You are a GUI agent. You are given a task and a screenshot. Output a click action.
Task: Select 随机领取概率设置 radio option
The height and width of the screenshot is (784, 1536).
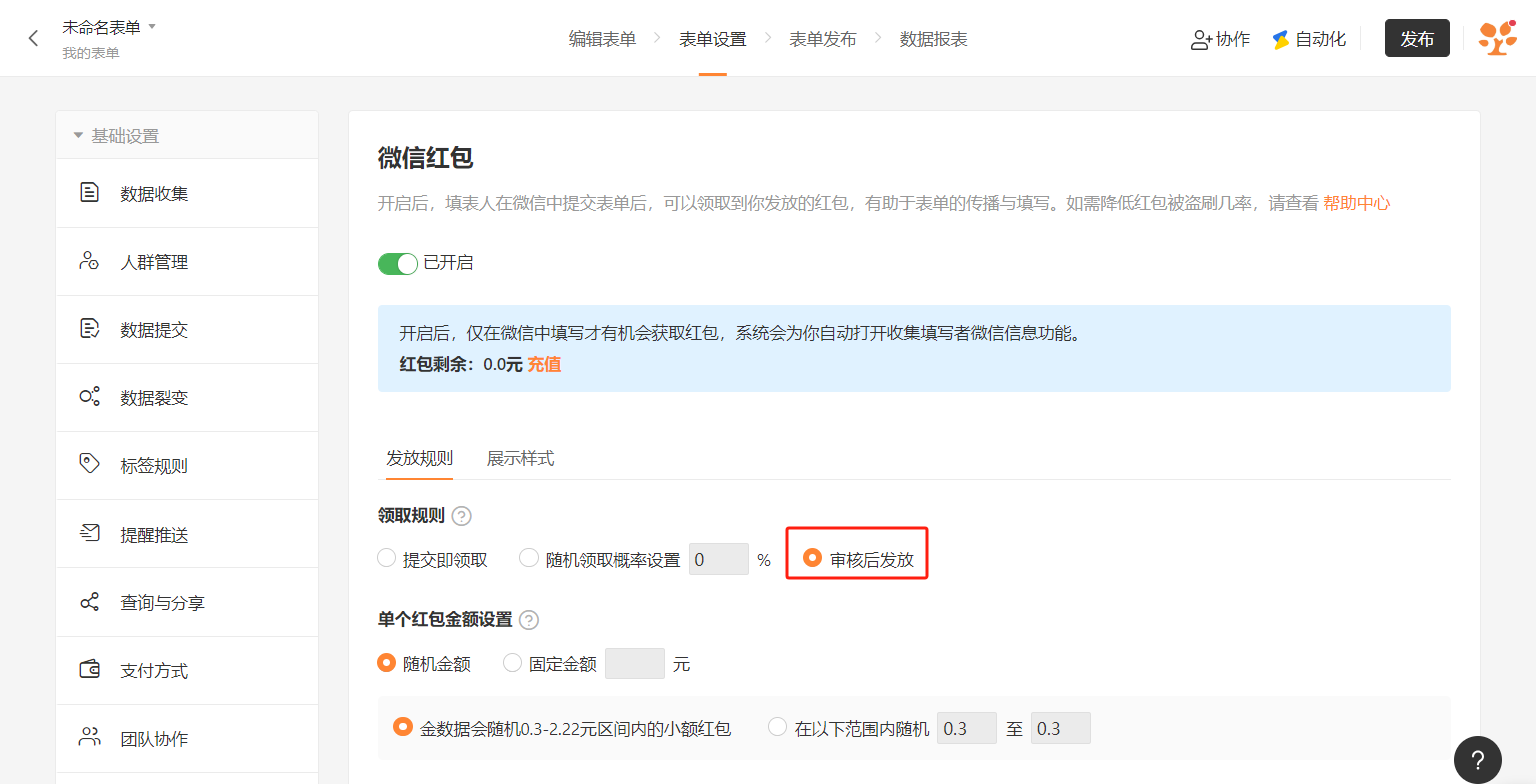point(529,558)
